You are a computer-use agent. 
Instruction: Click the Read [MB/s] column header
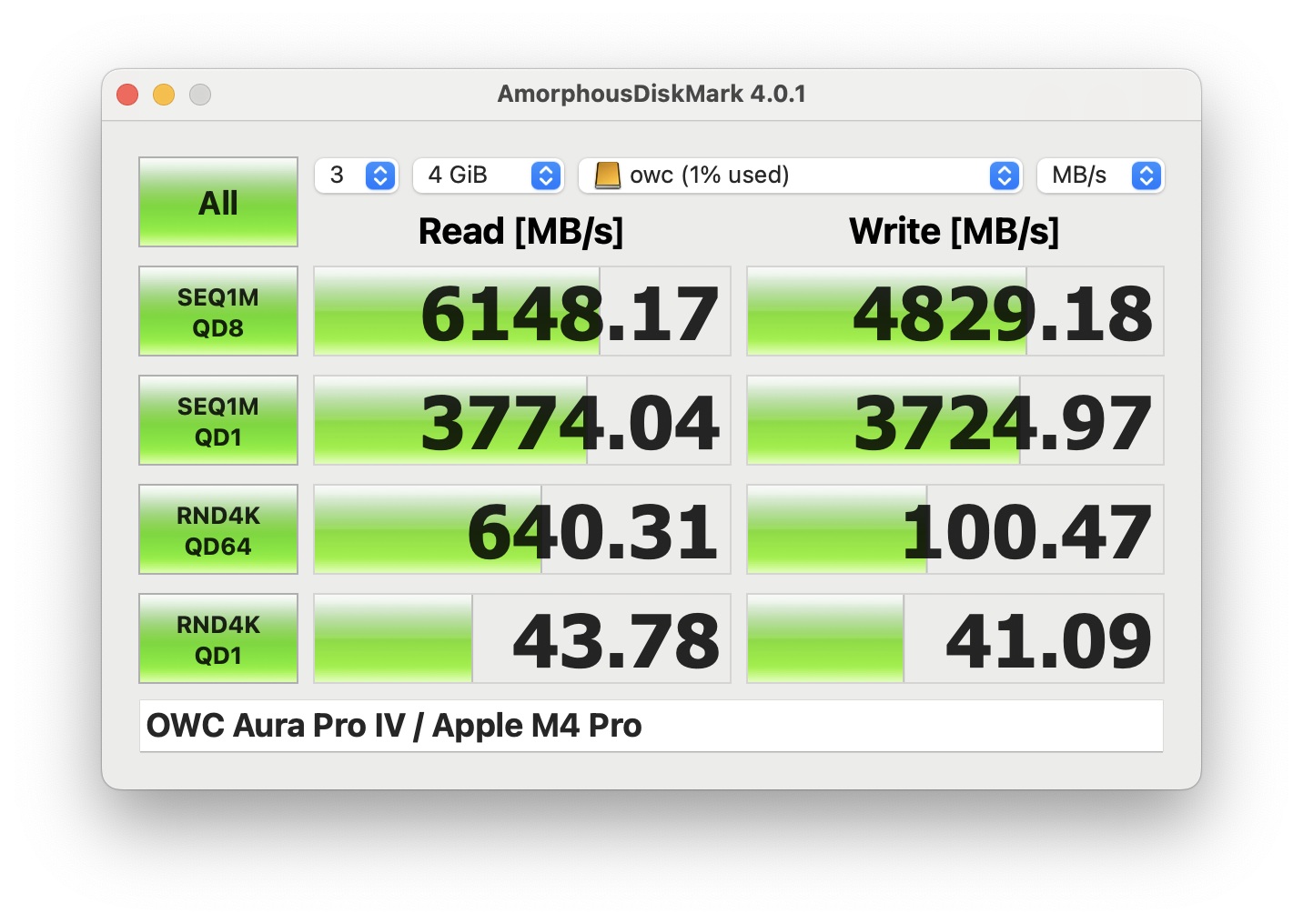pyautogui.click(x=521, y=232)
